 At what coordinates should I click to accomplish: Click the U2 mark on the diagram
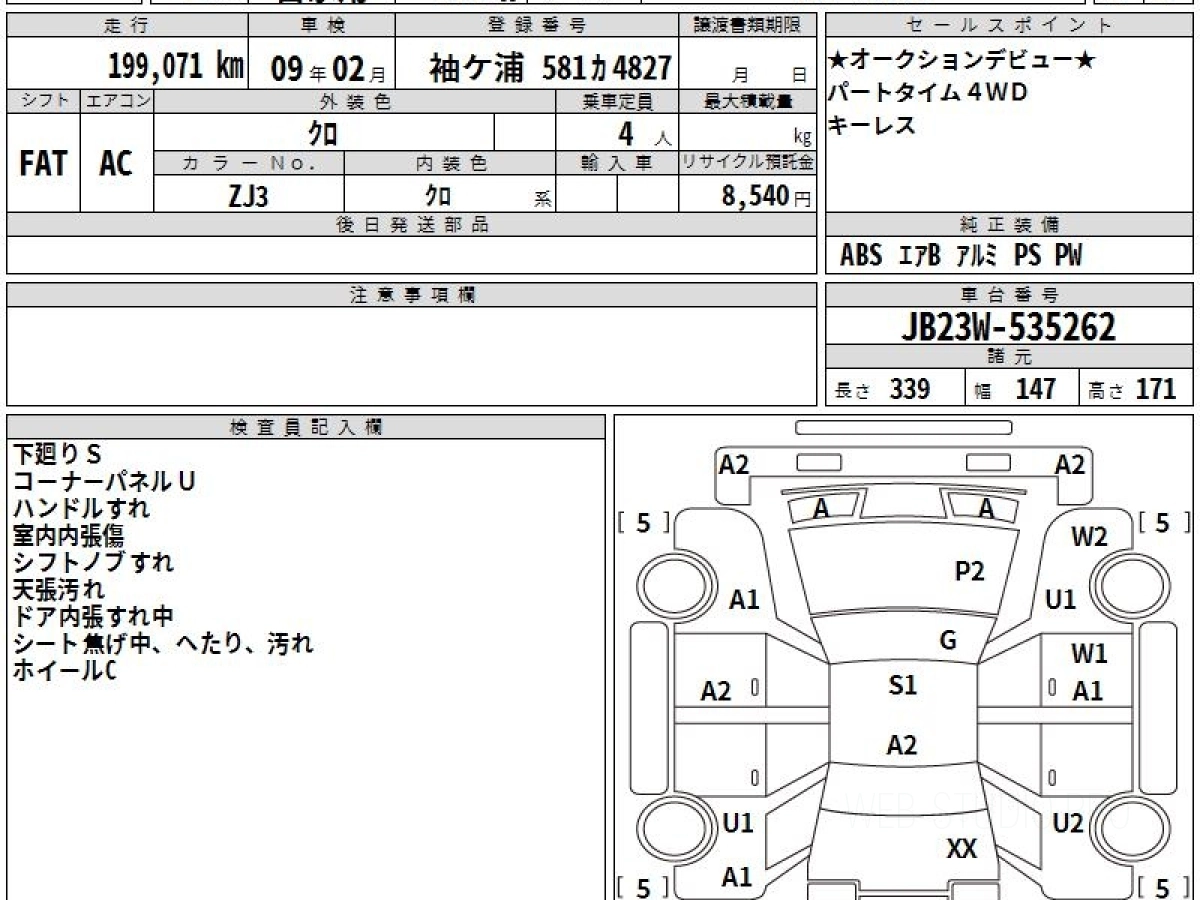tap(1068, 823)
